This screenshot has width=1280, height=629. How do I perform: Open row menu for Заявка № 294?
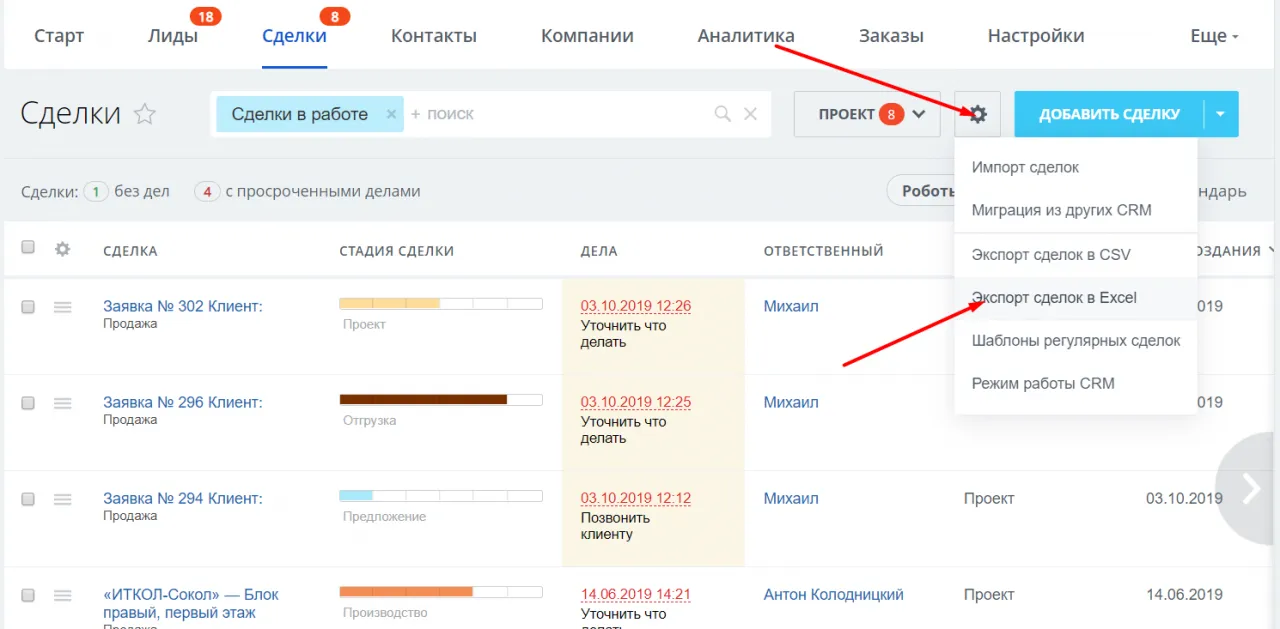pos(62,499)
